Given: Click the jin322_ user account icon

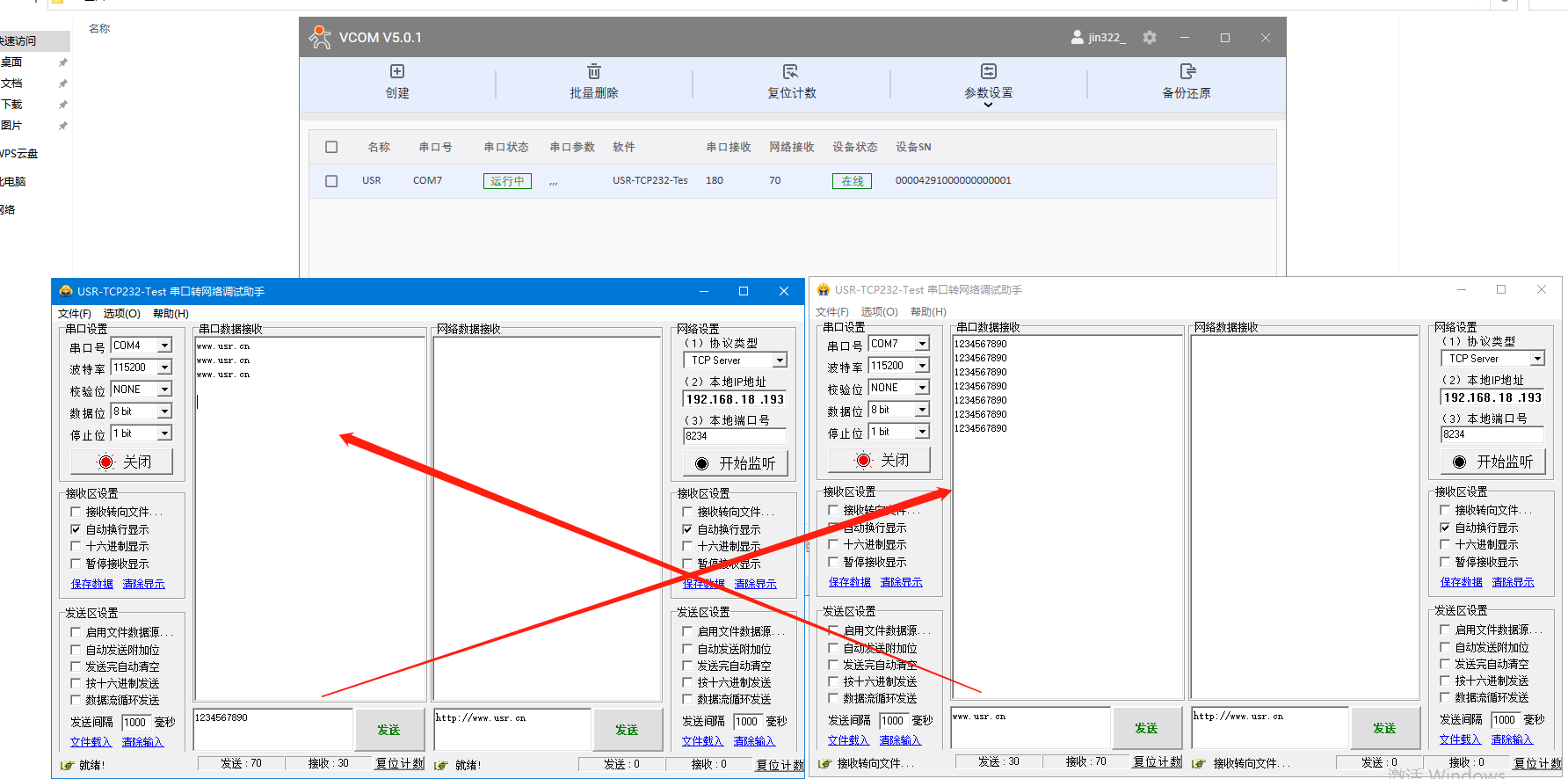Looking at the screenshot, I should 1077,38.
